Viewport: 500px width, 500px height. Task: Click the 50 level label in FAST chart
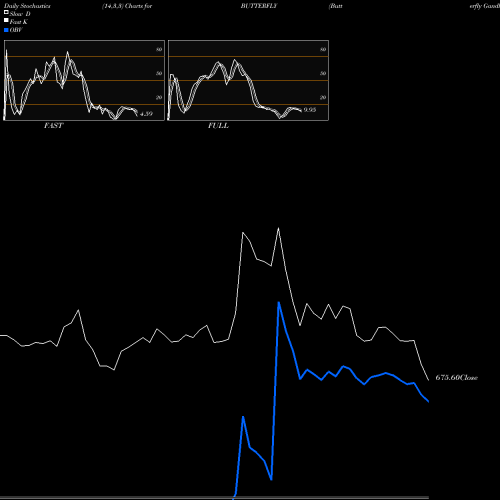[159, 73]
